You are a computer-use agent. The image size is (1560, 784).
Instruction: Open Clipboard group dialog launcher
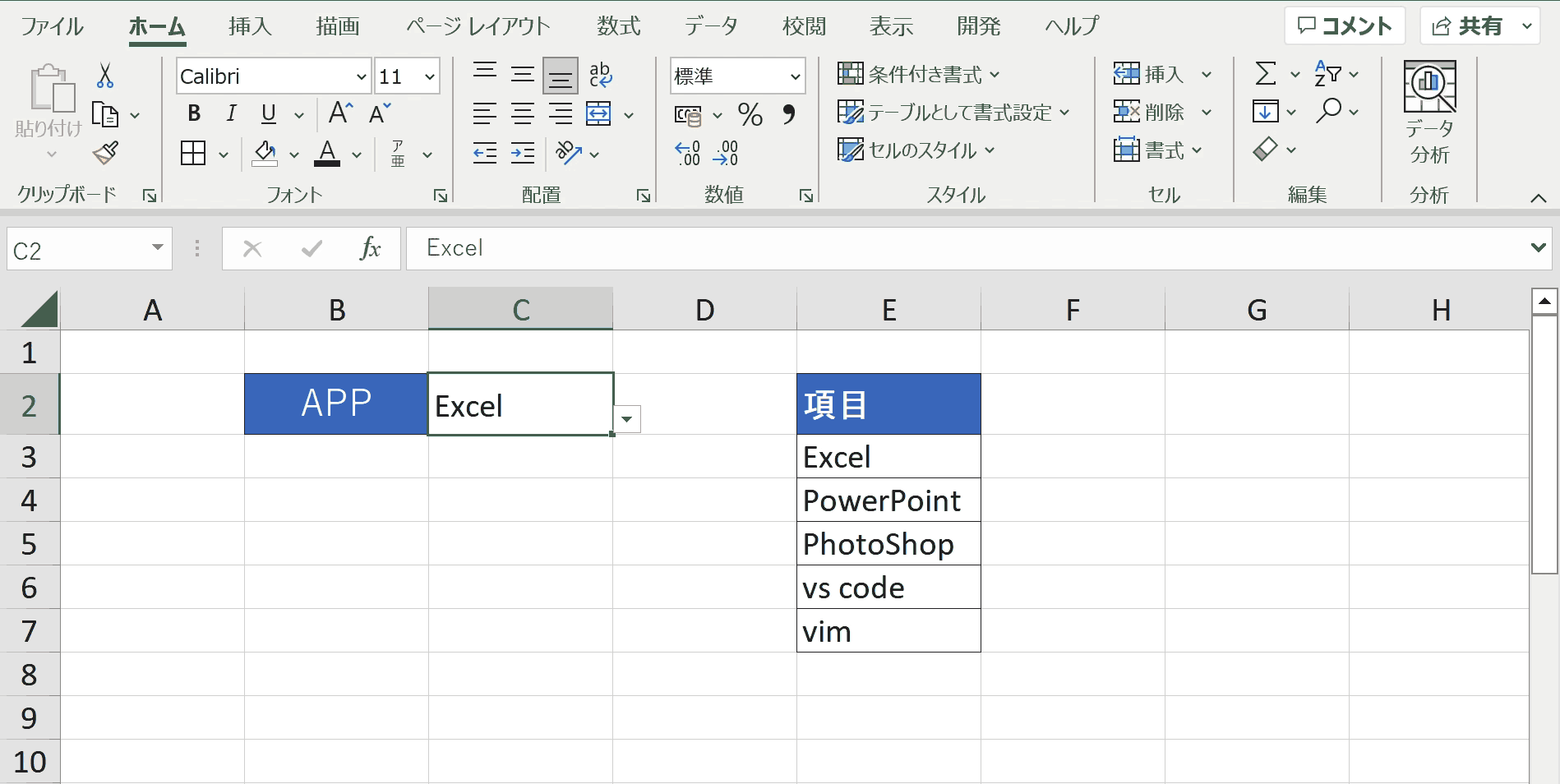point(150,196)
